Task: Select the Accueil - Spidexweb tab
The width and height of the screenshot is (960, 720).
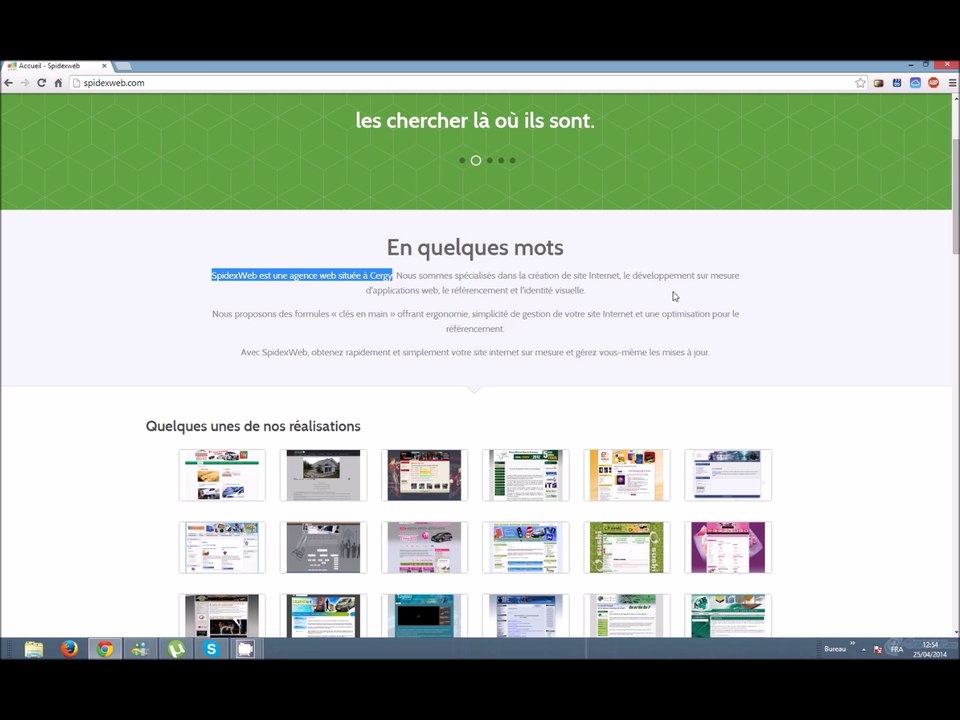Action: coord(56,66)
